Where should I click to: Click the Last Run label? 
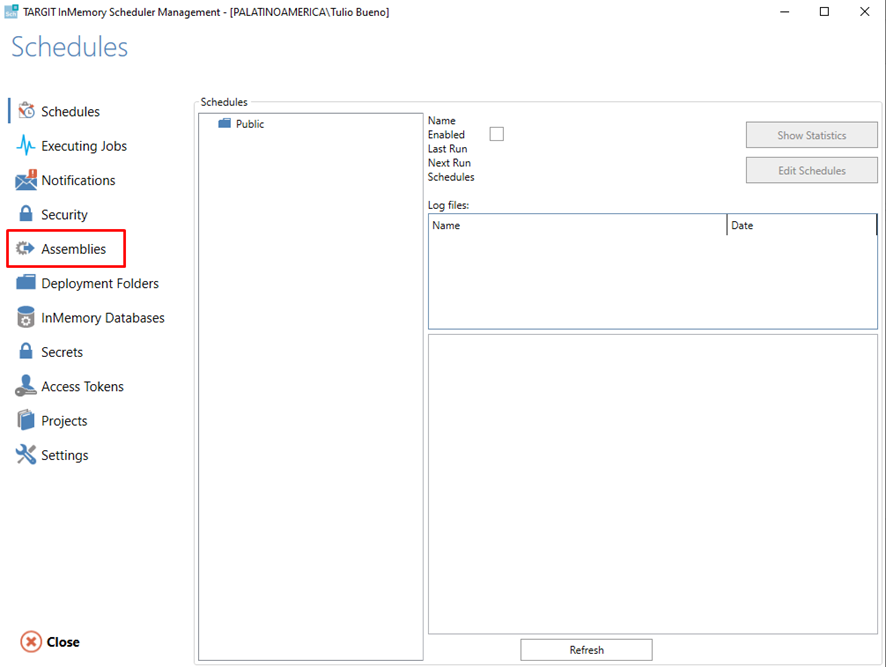[448, 149]
